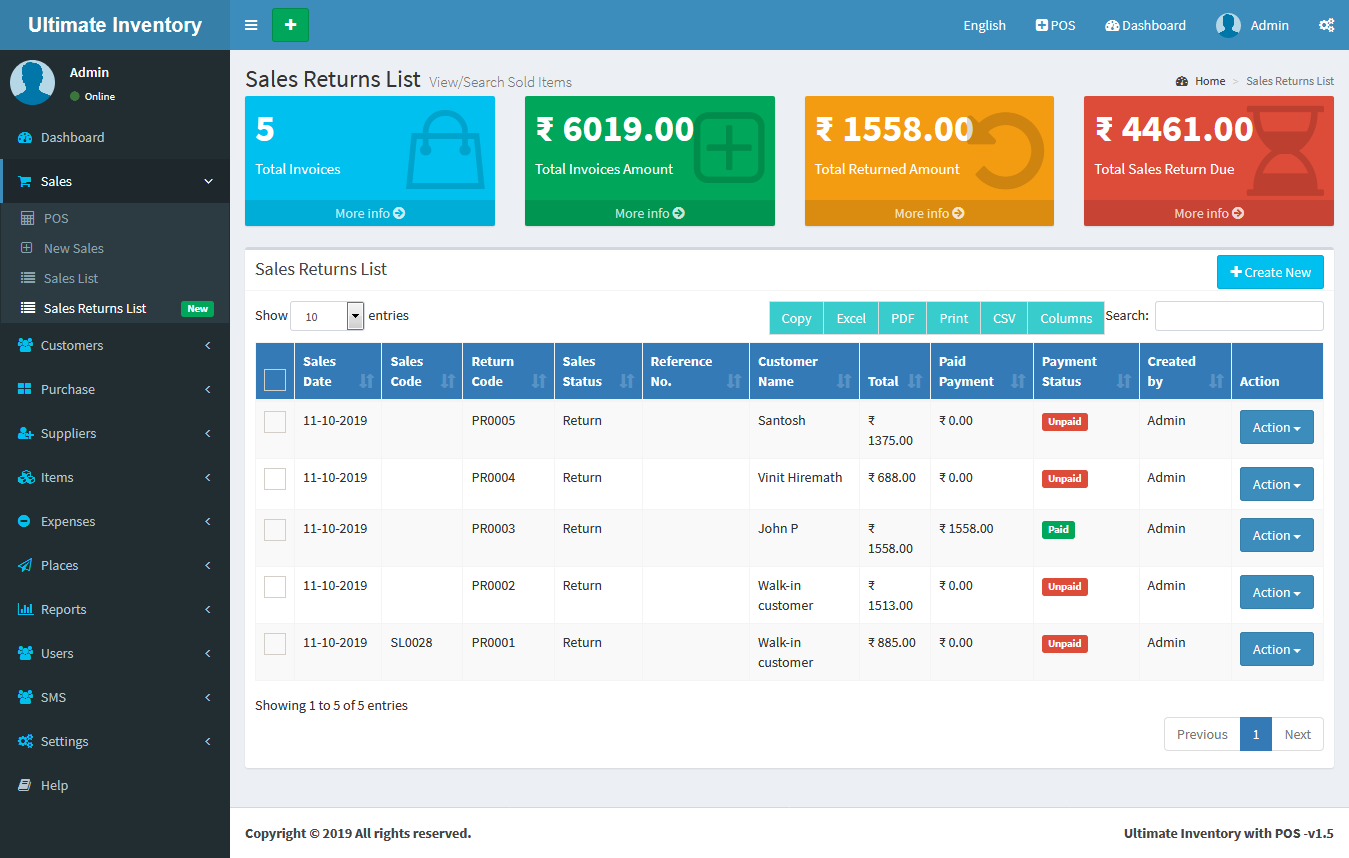Image resolution: width=1349 pixels, height=858 pixels.
Task: Click the hamburger sidebar toggle icon
Action: click(251, 25)
